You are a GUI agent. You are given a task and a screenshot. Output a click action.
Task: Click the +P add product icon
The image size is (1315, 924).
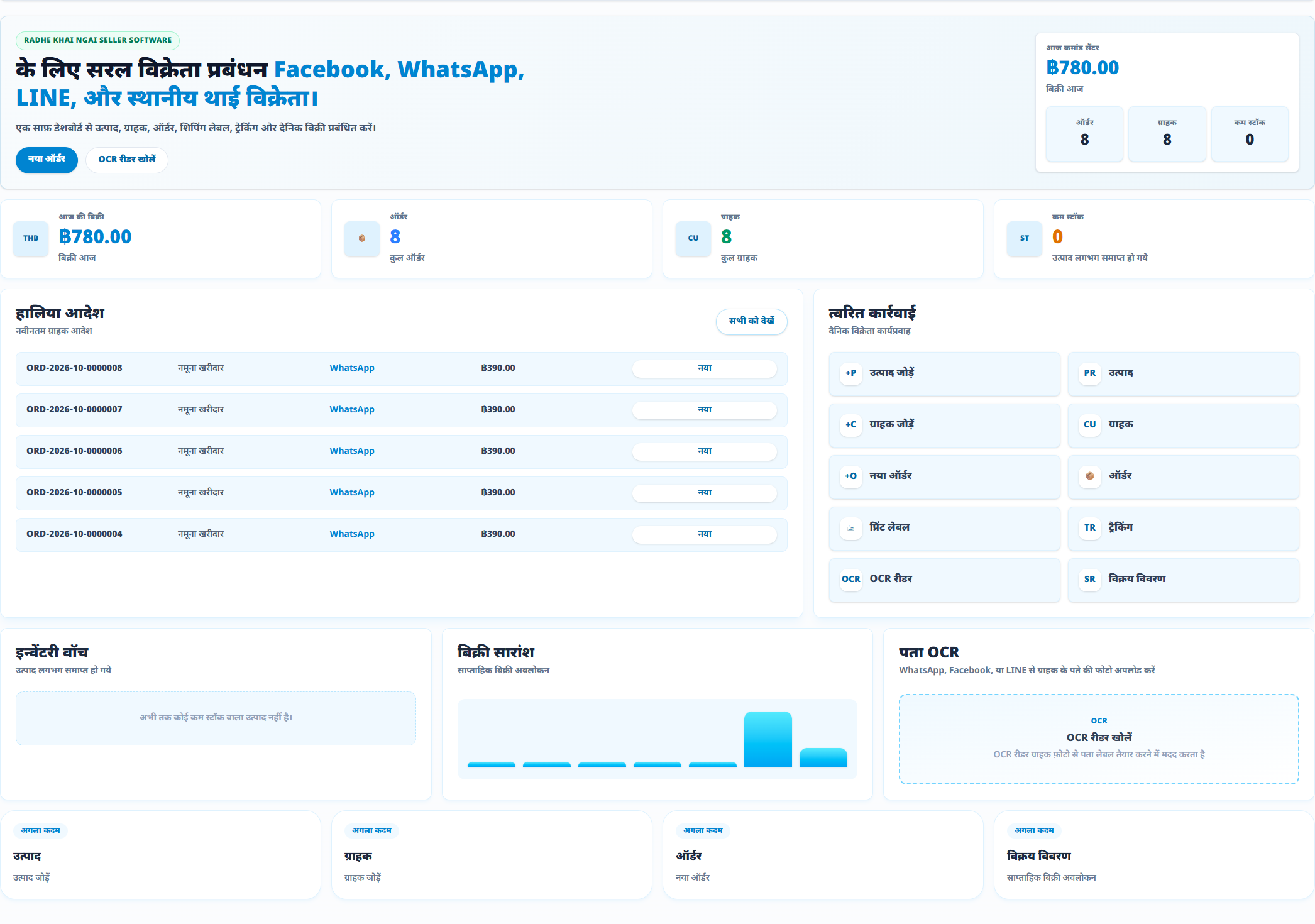click(x=850, y=373)
